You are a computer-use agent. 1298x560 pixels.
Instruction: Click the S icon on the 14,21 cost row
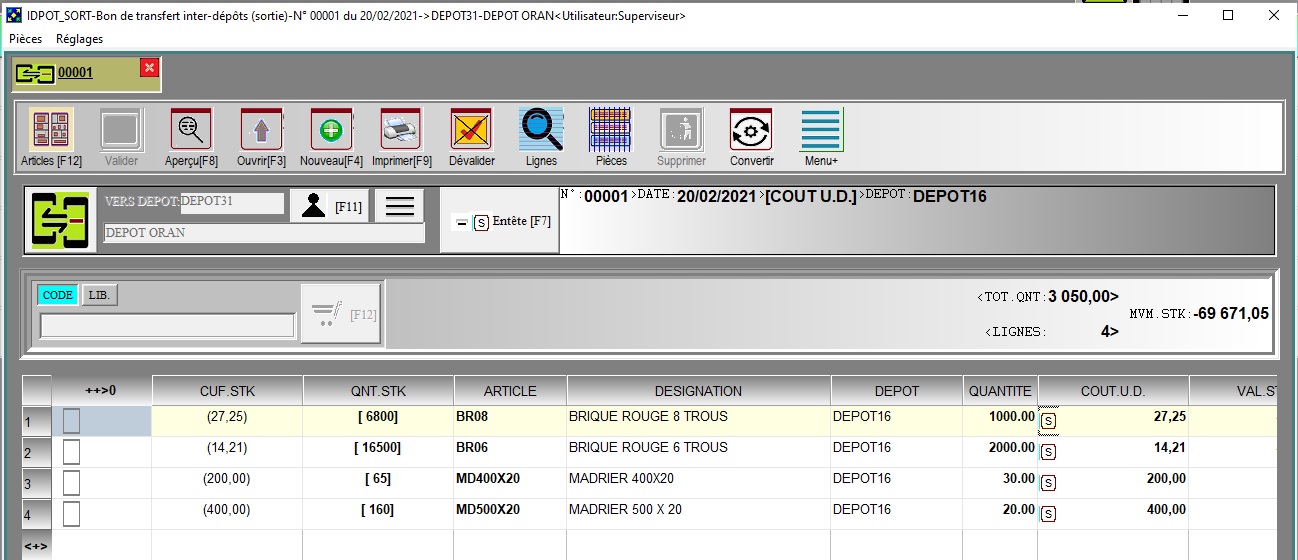[x=1049, y=452]
